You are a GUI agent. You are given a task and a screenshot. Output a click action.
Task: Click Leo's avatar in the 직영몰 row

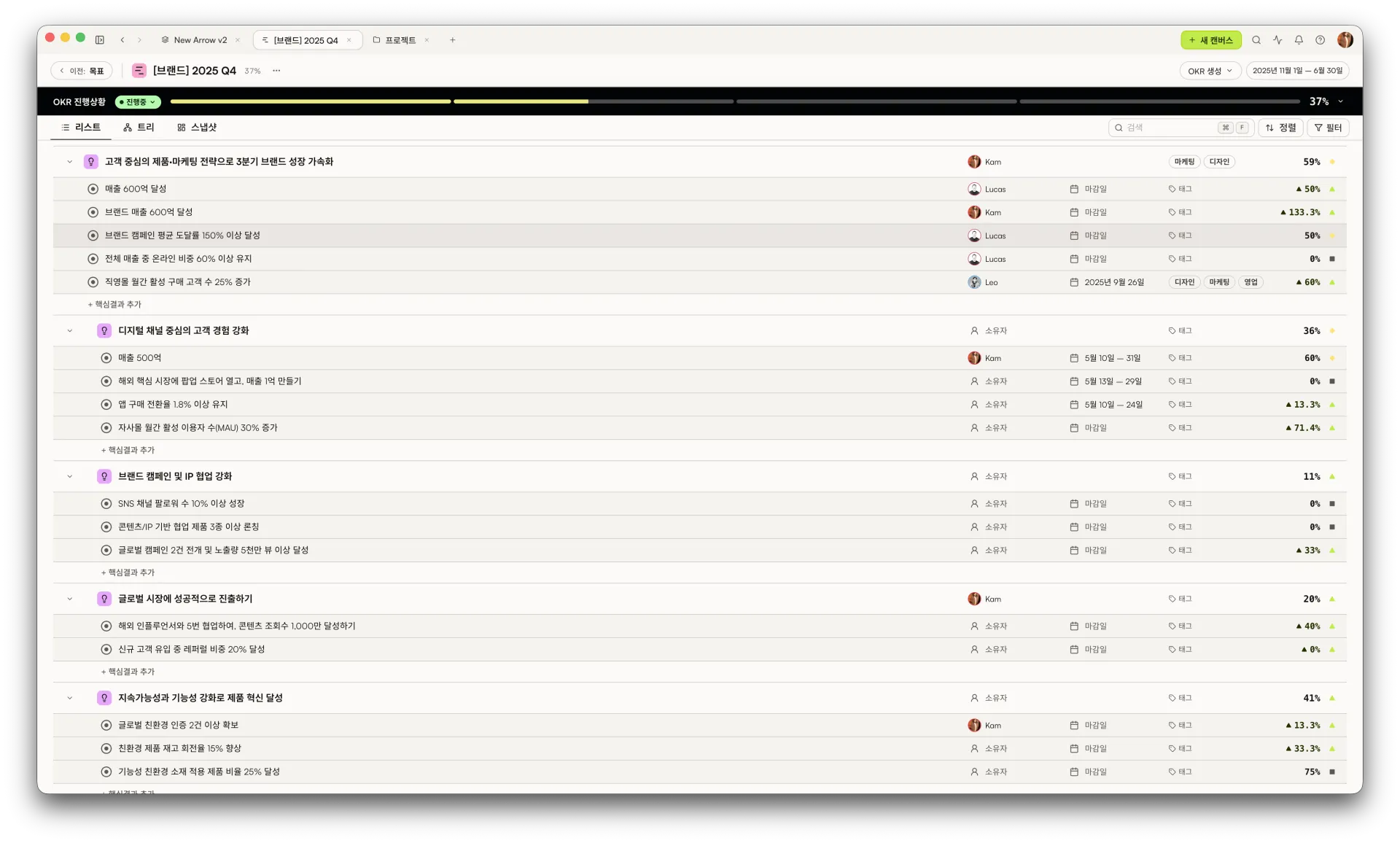click(974, 282)
